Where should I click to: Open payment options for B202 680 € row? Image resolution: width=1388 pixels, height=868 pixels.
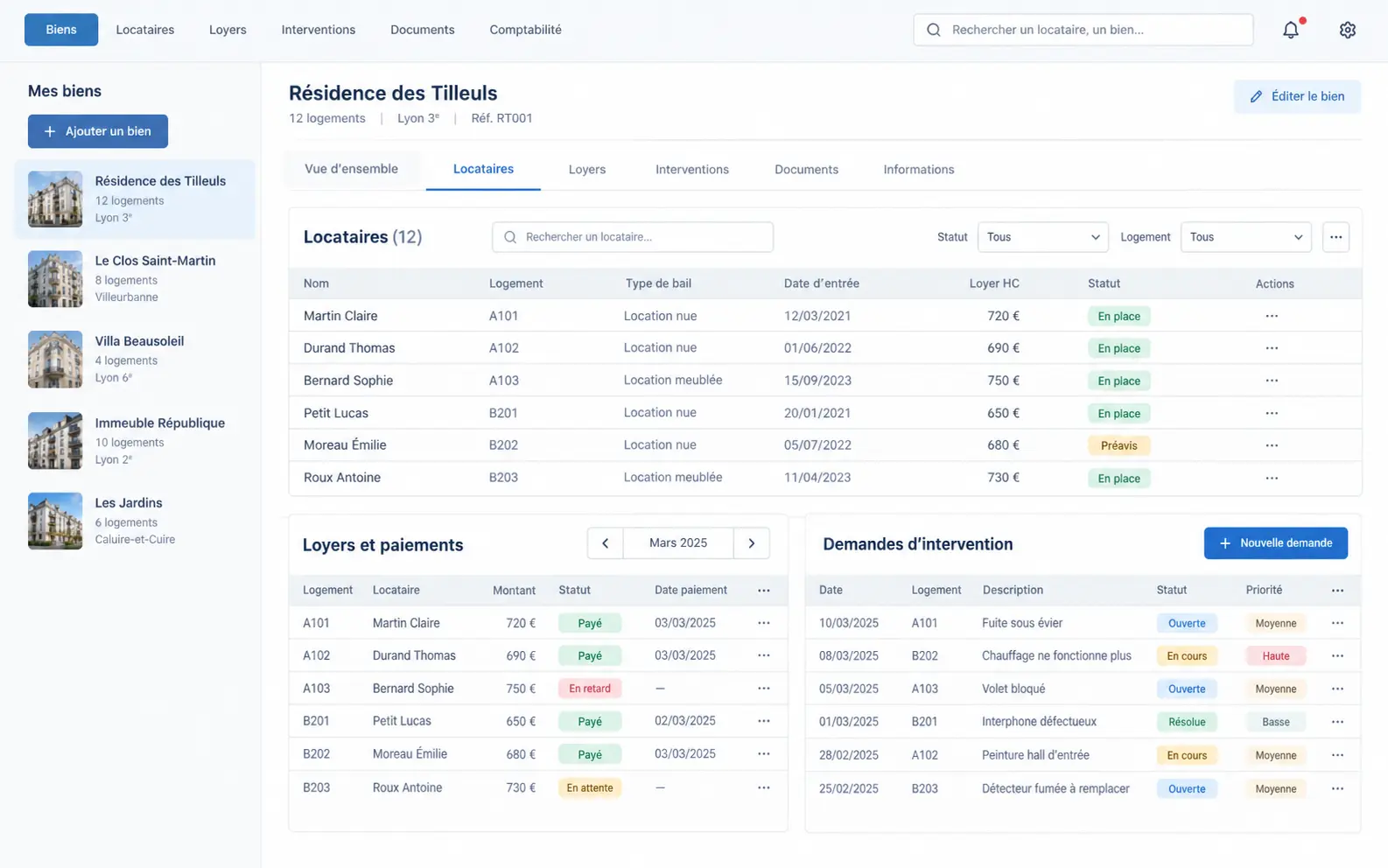pyautogui.click(x=764, y=754)
